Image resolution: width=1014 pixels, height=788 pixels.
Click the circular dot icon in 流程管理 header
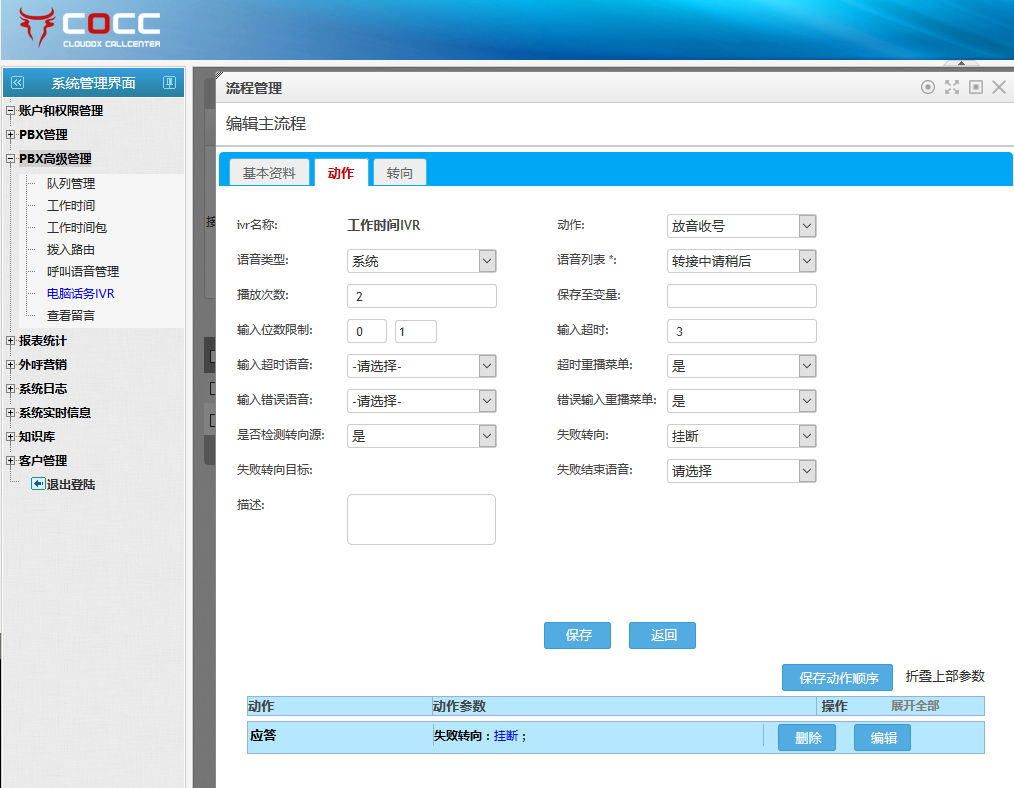(928, 88)
